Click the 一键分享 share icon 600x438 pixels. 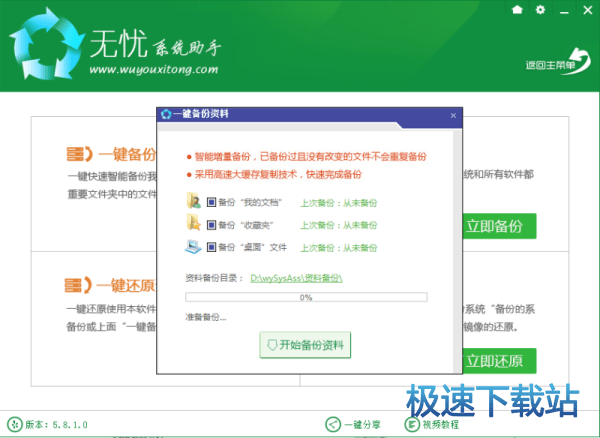click(333, 424)
